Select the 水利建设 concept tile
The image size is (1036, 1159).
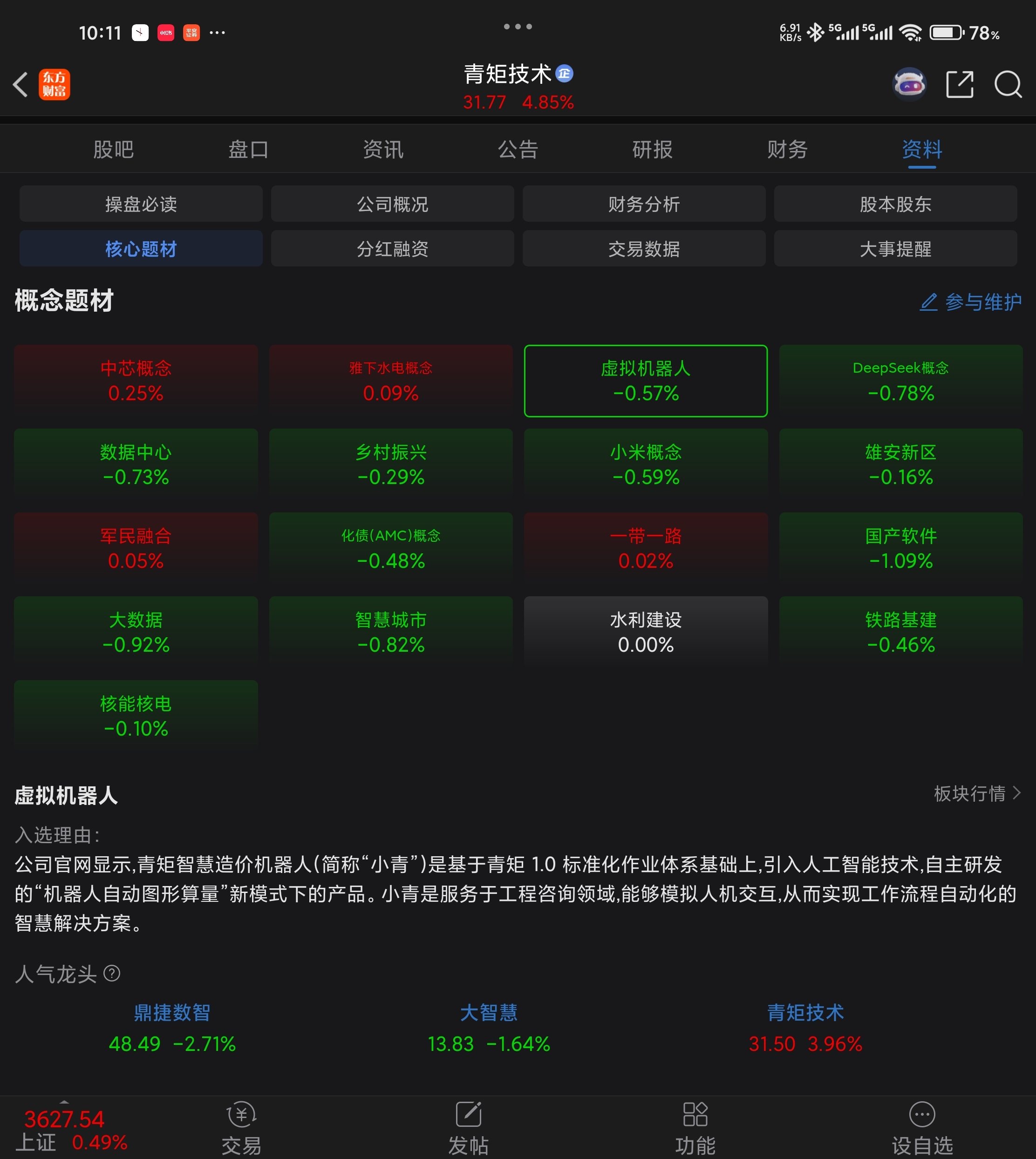(646, 632)
